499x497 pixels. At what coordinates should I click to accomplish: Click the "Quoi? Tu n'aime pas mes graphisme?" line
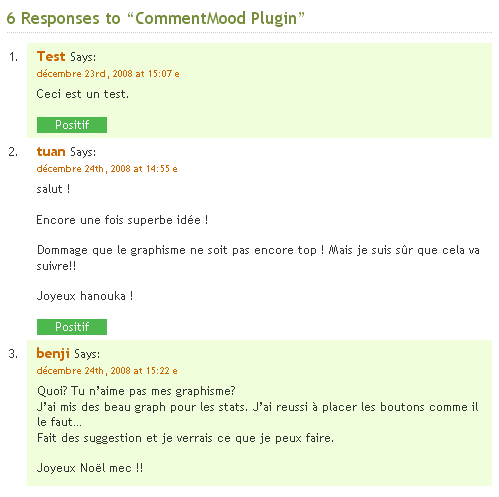pyautogui.click(x=136, y=391)
